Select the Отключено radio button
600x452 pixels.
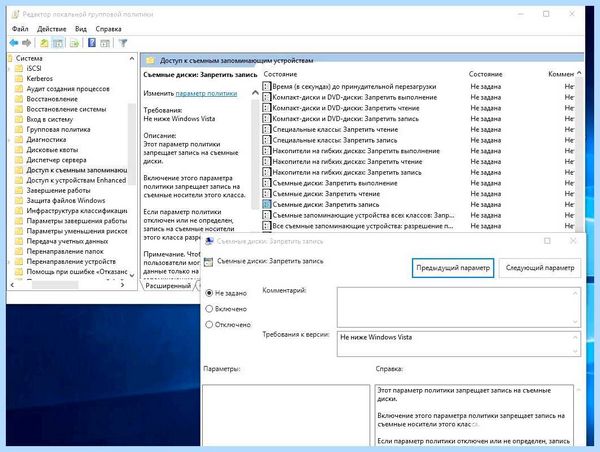coord(209,325)
